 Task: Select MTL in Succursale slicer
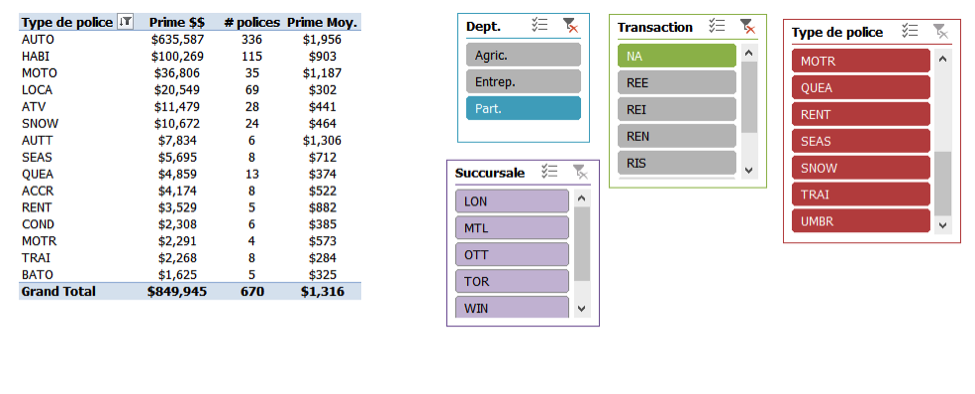tap(512, 228)
